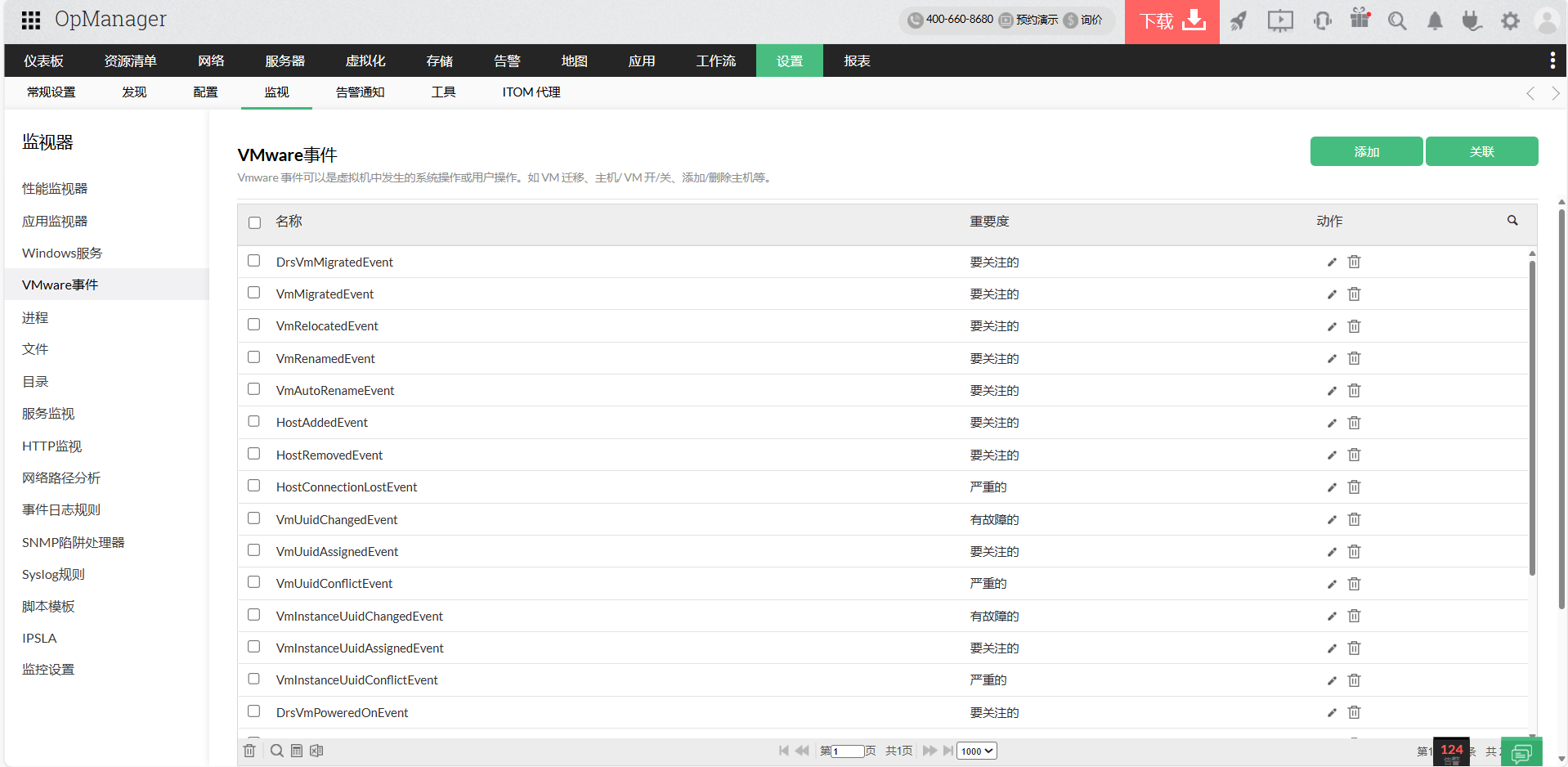This screenshot has width=1568, height=767.
Task: Edit the HostConnectionLostEvent row
Action: pyautogui.click(x=1332, y=487)
